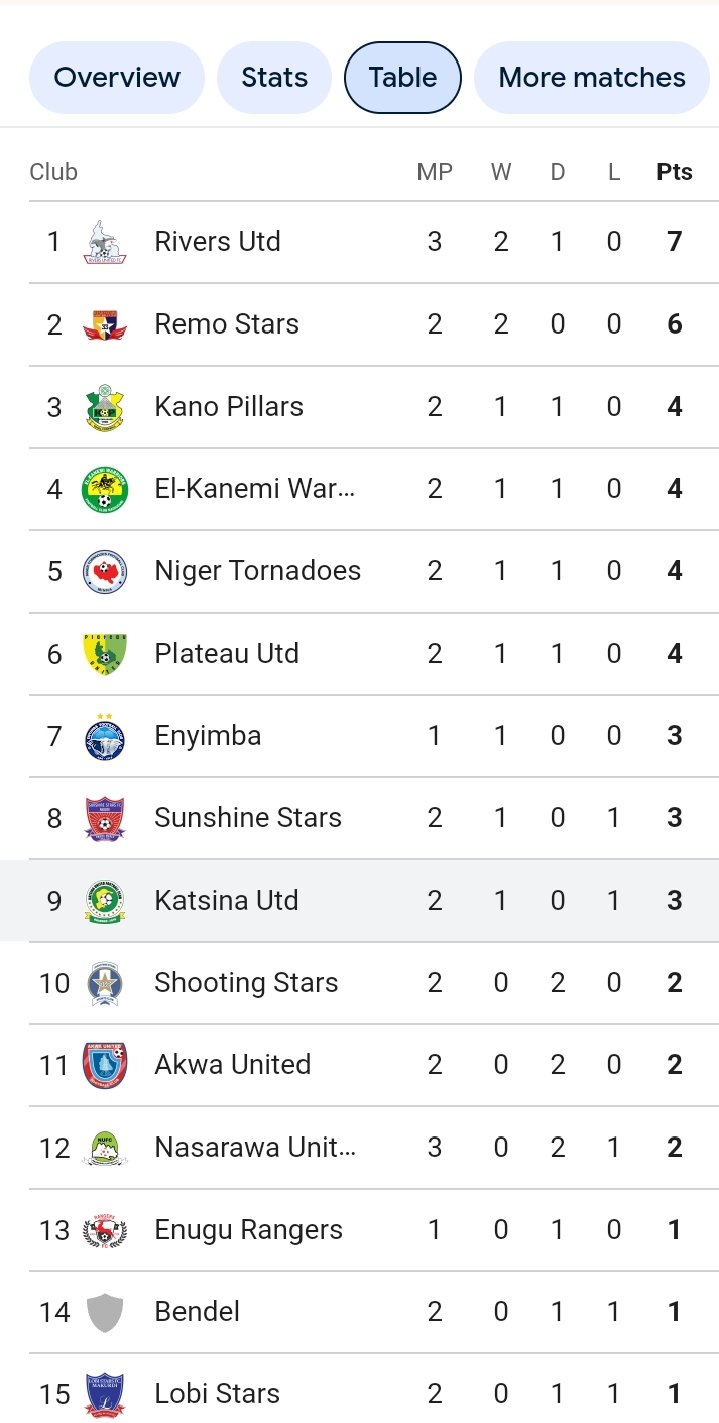This screenshot has width=719, height=1423.
Task: Open the More matches tab
Action: click(x=592, y=78)
